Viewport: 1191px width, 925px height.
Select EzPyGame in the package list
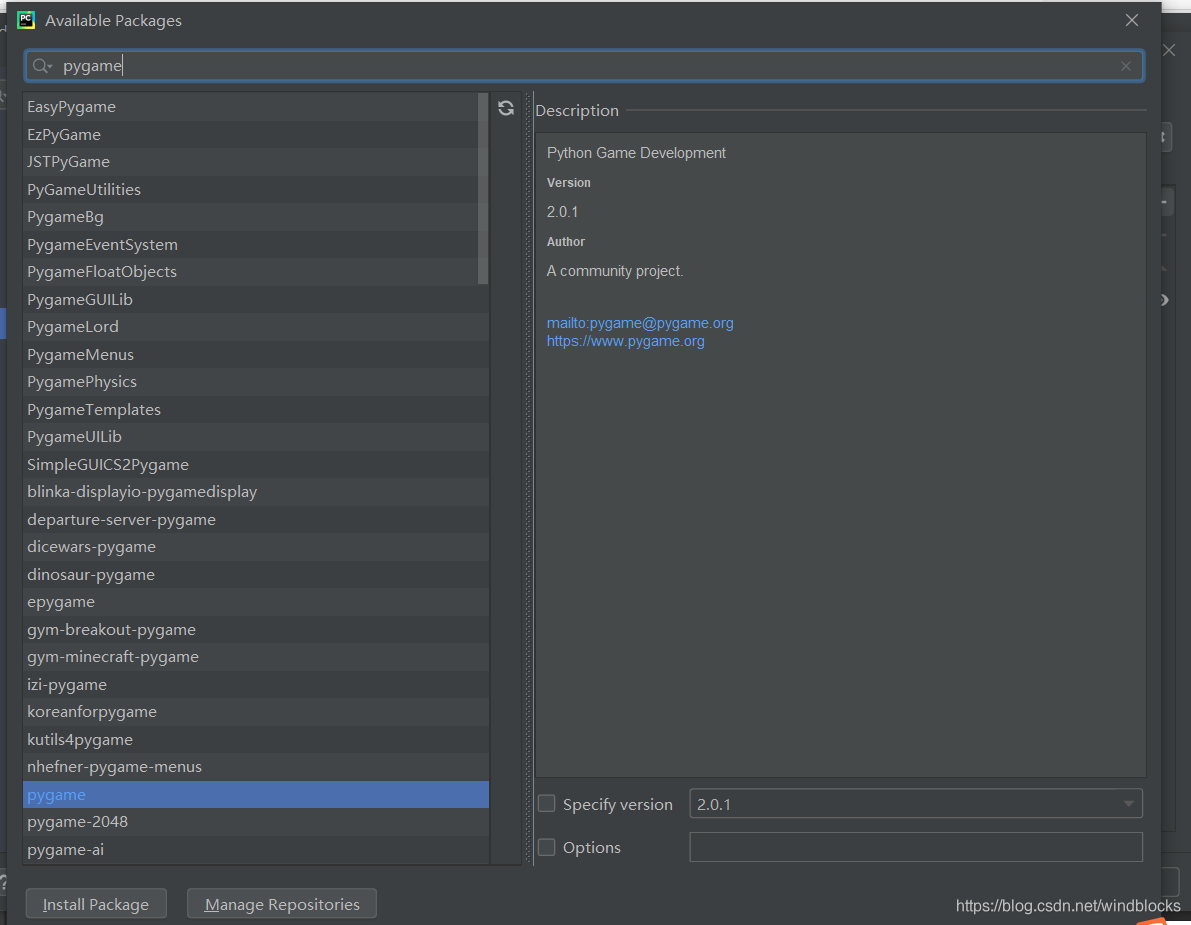[256, 134]
